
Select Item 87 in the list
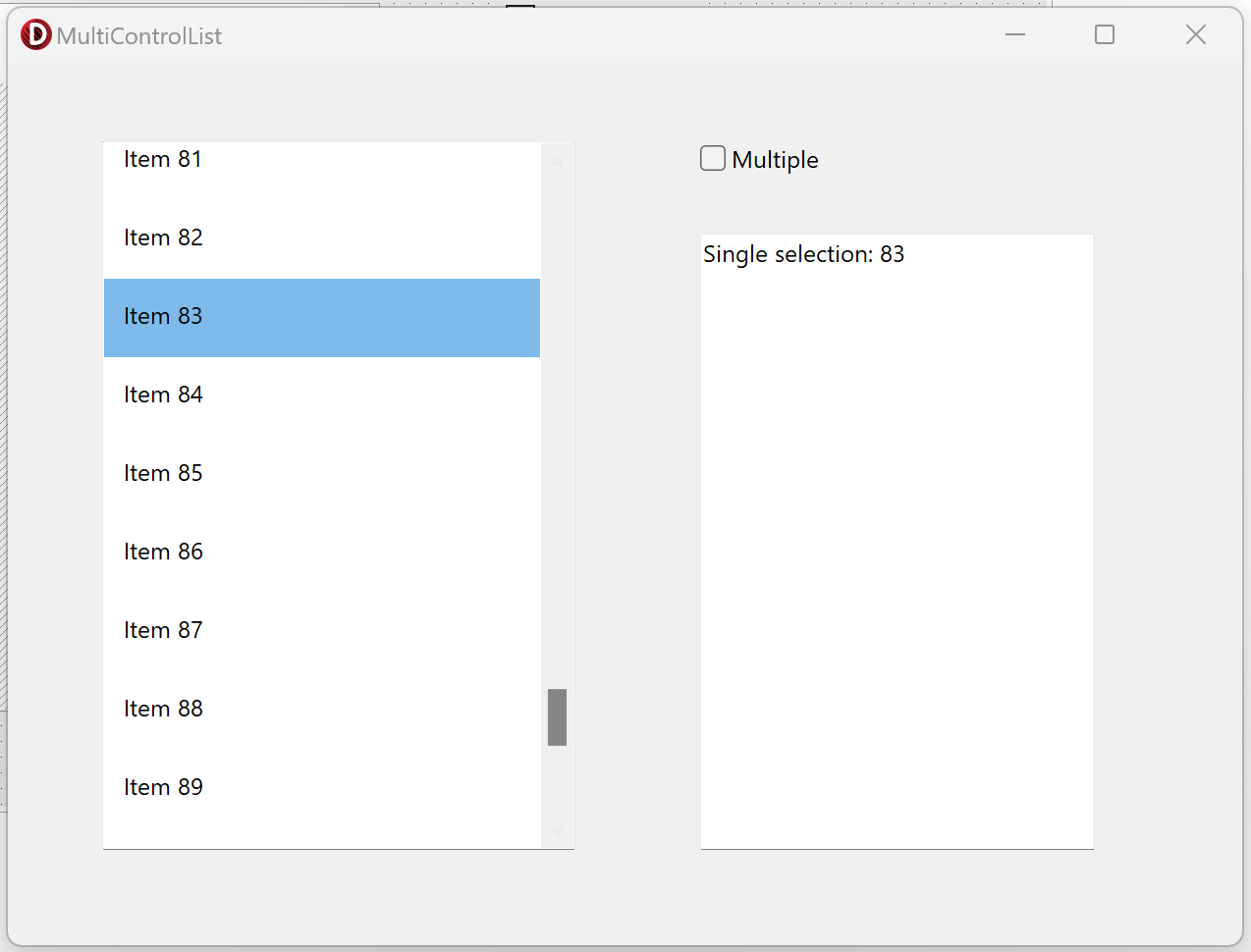[x=322, y=632]
